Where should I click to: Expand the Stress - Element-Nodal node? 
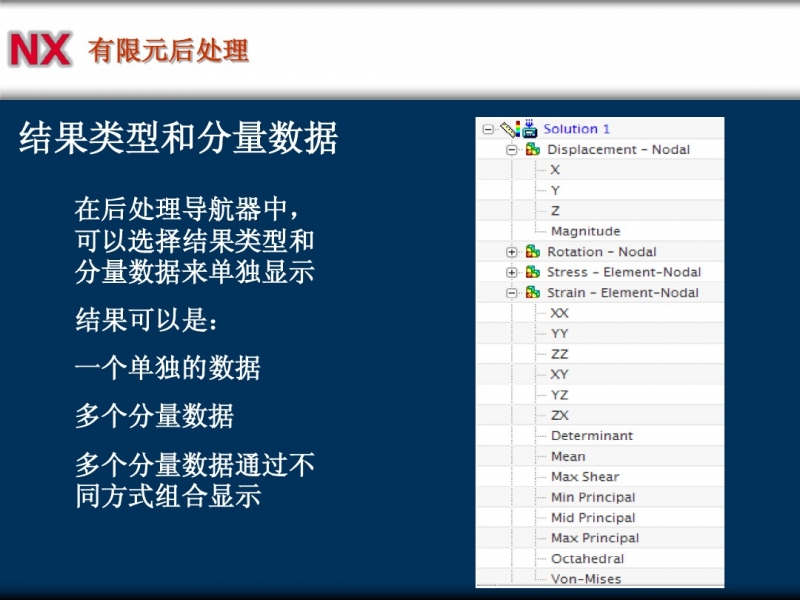[512, 272]
